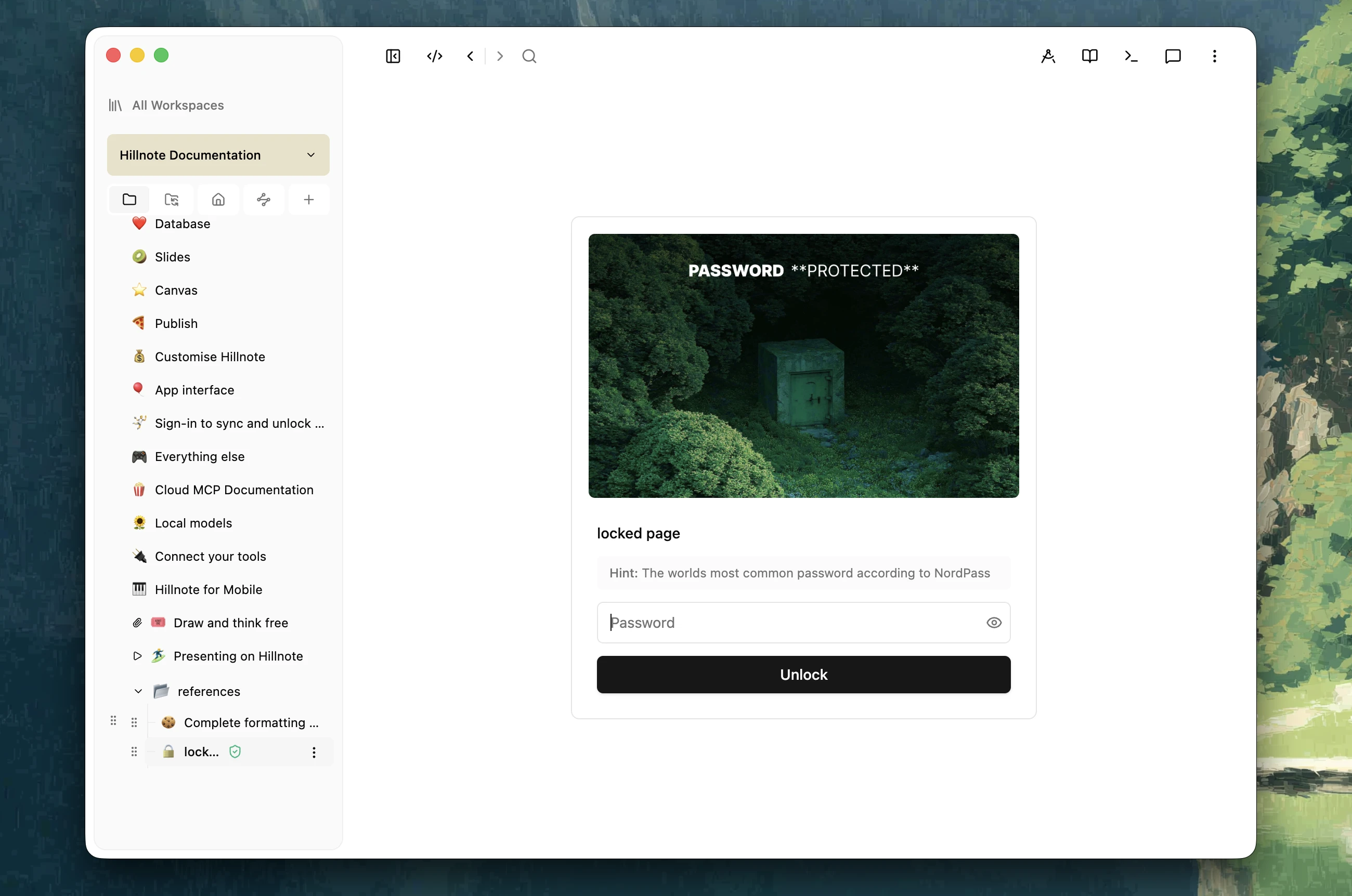Open lock item three-dot menu

314,752
